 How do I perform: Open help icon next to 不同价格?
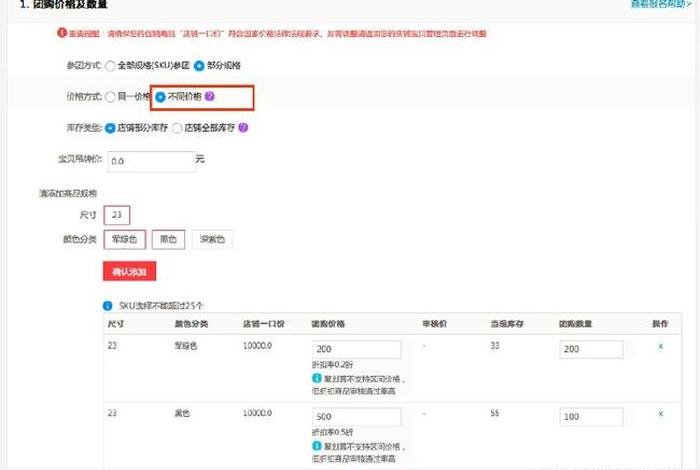209,96
